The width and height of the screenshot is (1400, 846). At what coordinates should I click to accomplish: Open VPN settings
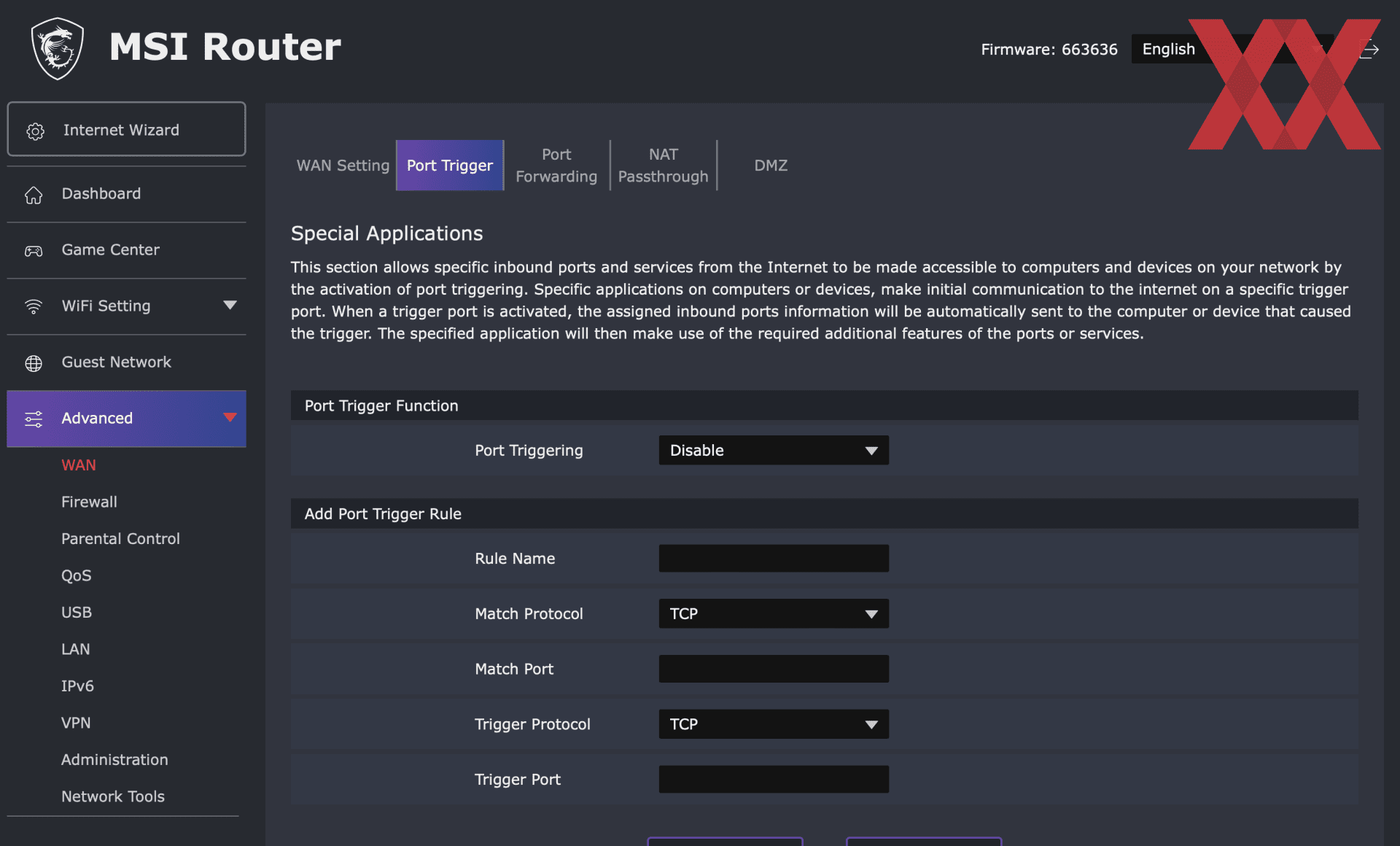pos(76,723)
